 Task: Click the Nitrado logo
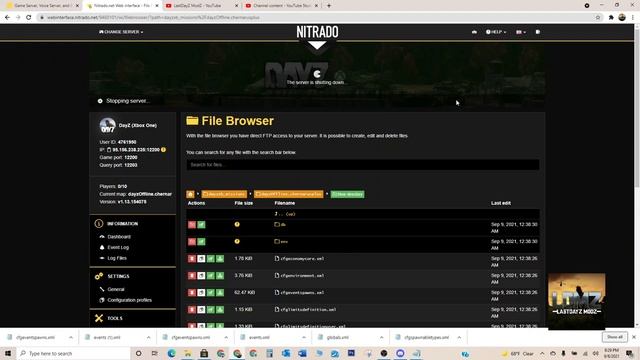(x=317, y=32)
